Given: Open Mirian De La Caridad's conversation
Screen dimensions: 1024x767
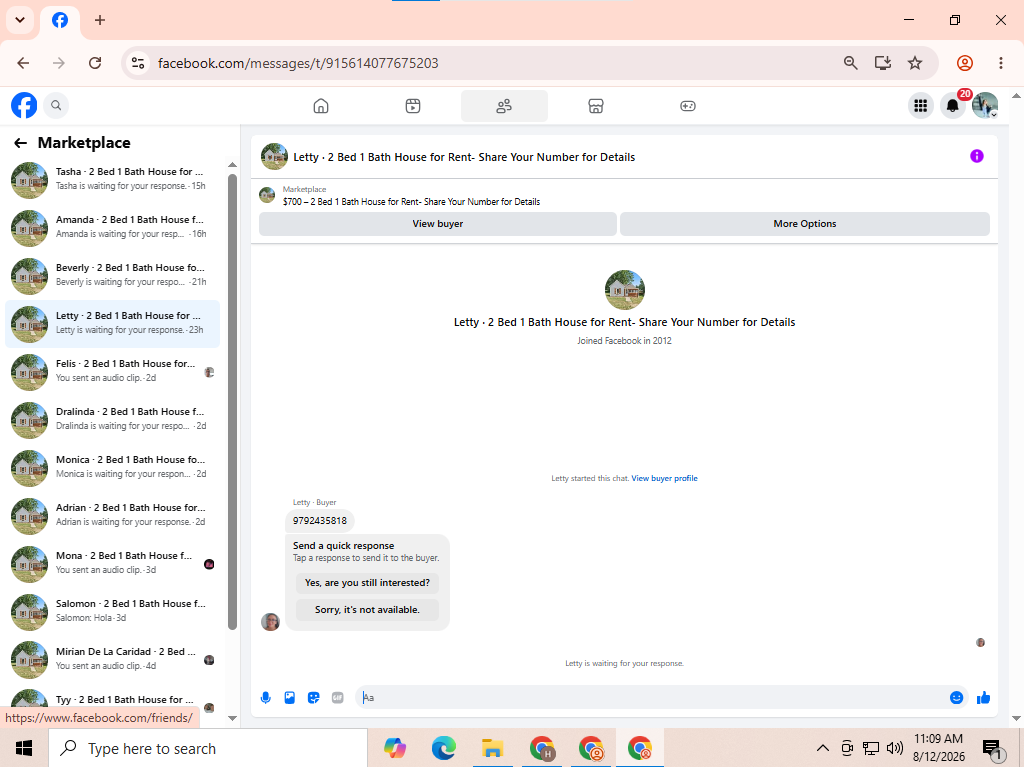Looking at the screenshot, I should tap(112, 659).
